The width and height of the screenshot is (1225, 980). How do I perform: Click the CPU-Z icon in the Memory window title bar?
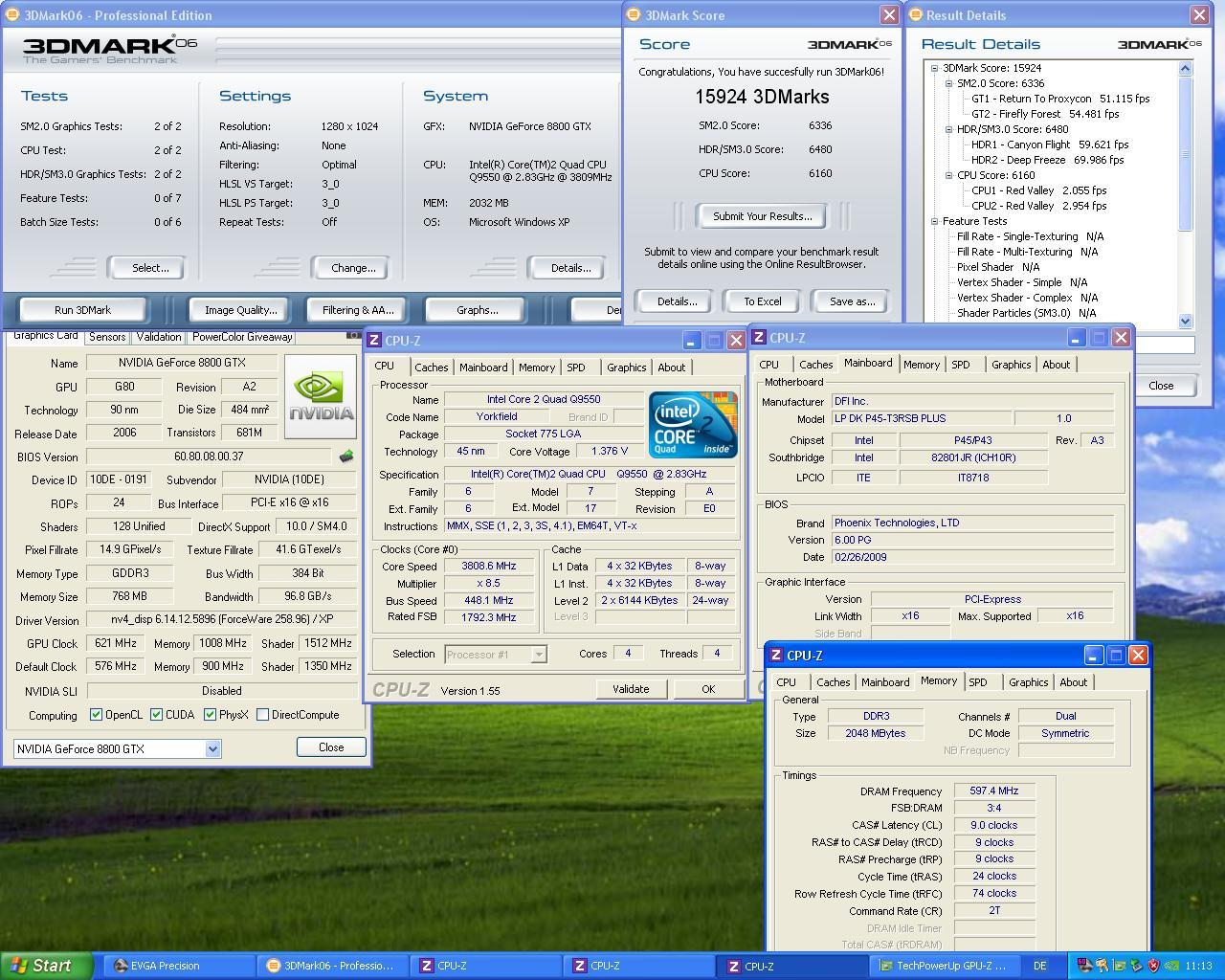click(x=776, y=656)
